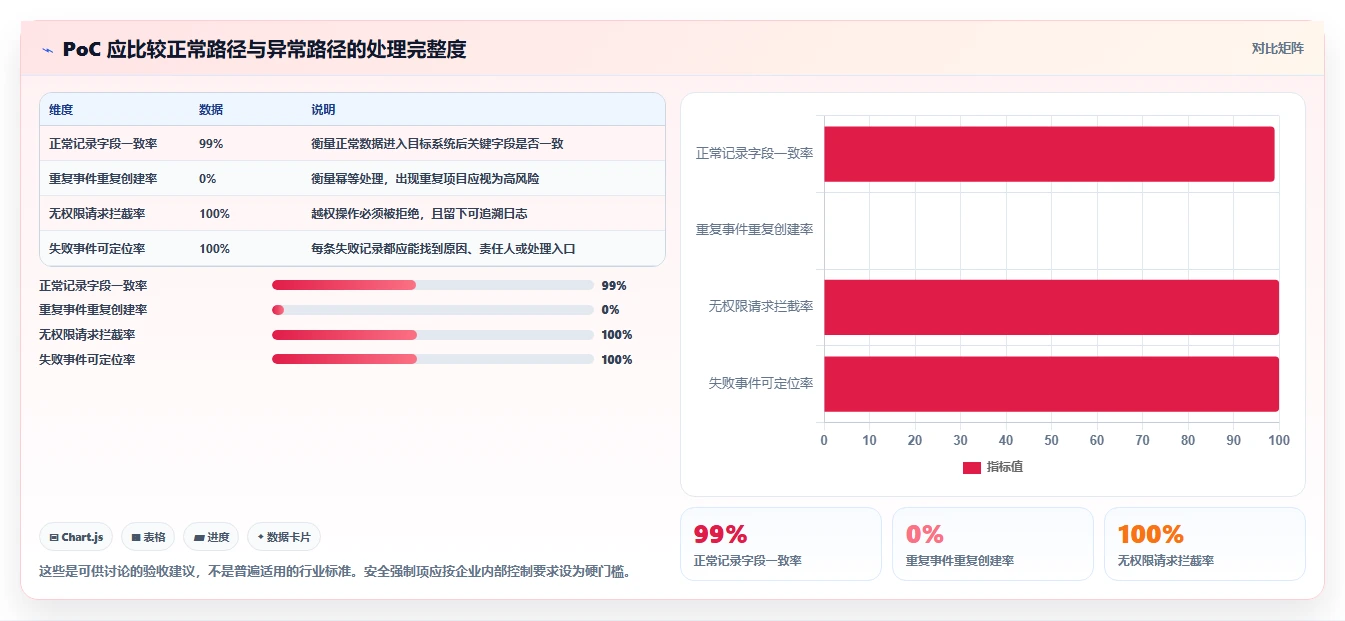Viewport: 1345px width, 621px height.
Task: Click the 正常记录字段一致率 progress bar
Action: coord(433,285)
